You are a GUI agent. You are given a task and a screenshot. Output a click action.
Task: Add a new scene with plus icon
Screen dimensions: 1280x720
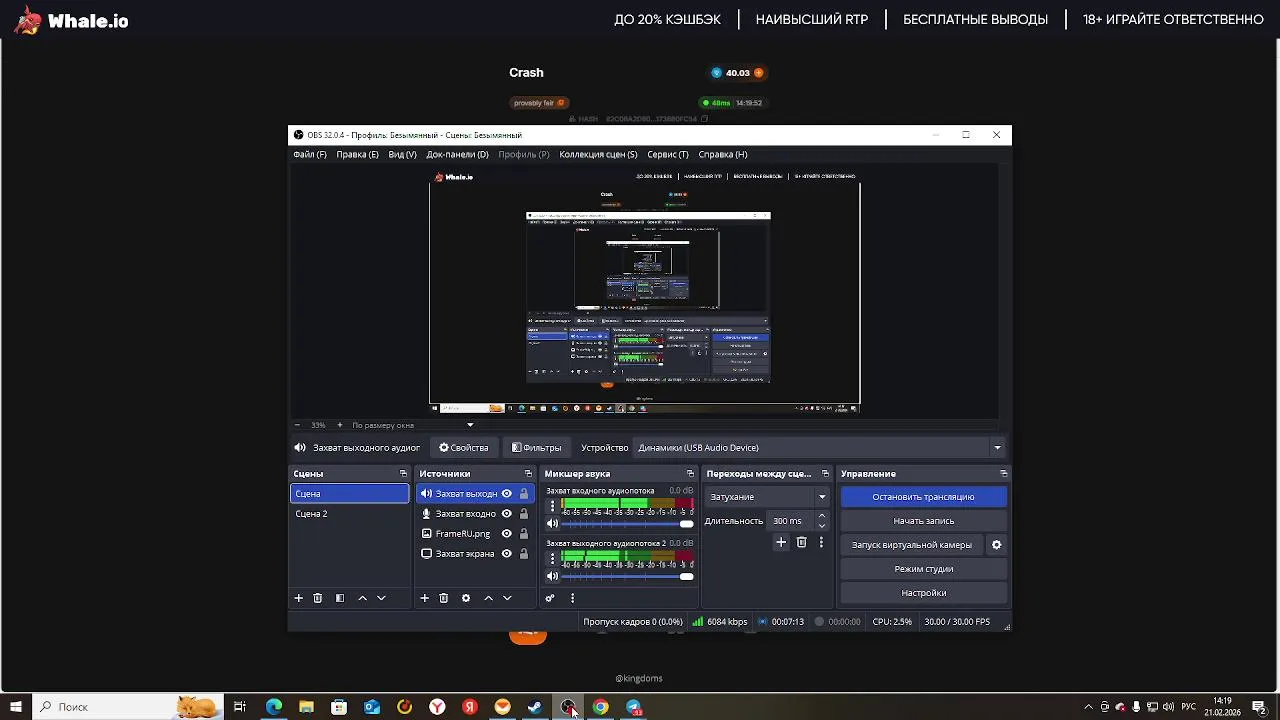(298, 598)
